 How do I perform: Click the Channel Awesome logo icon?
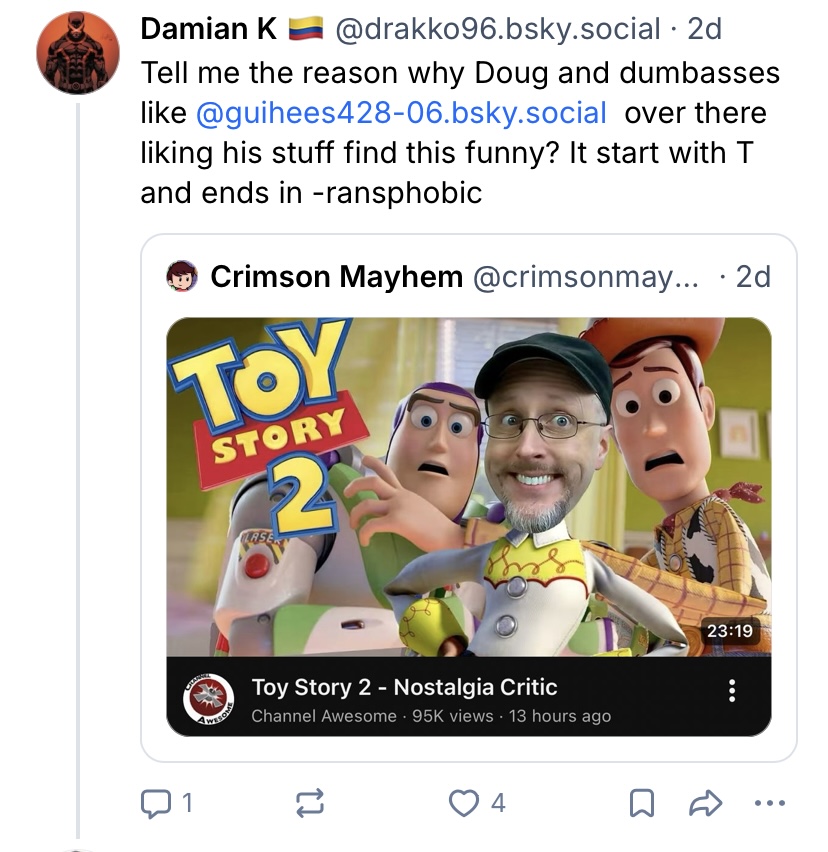click(209, 699)
